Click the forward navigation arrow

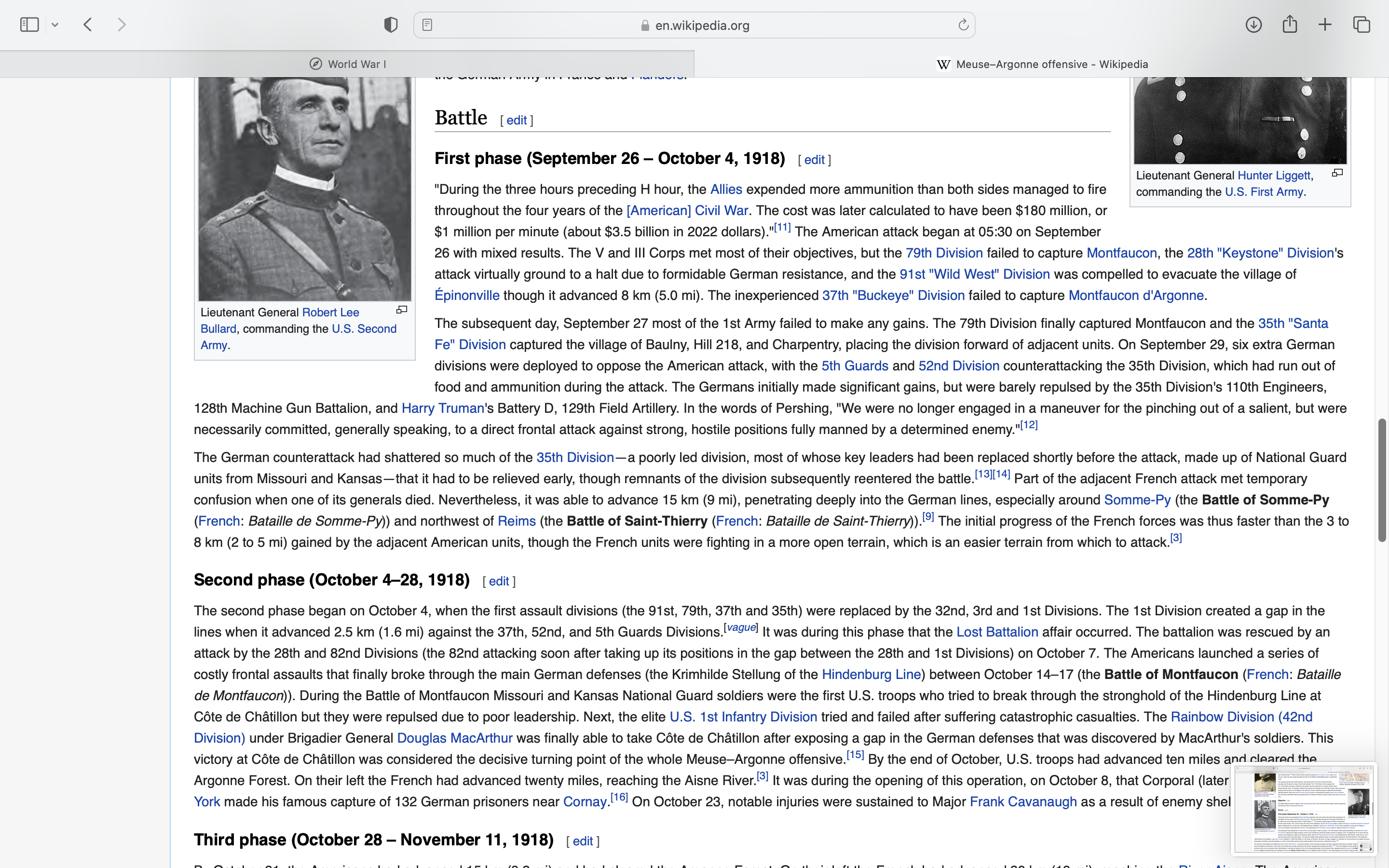point(121,25)
